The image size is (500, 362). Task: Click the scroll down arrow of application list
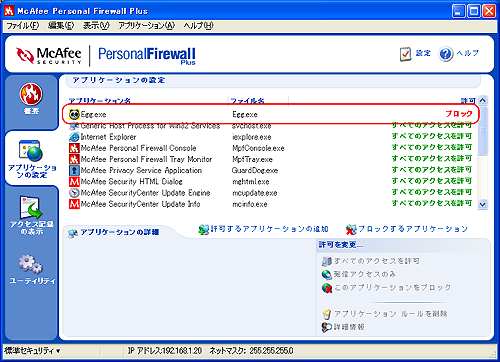click(x=483, y=204)
